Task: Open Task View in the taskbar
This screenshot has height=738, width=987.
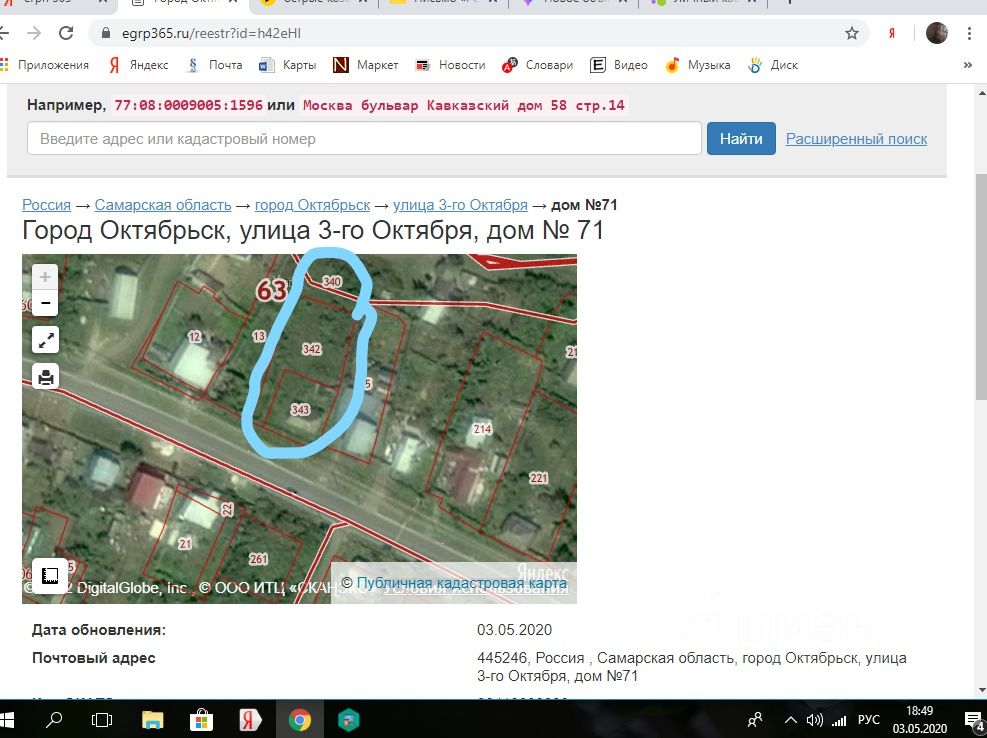Action: click(101, 719)
